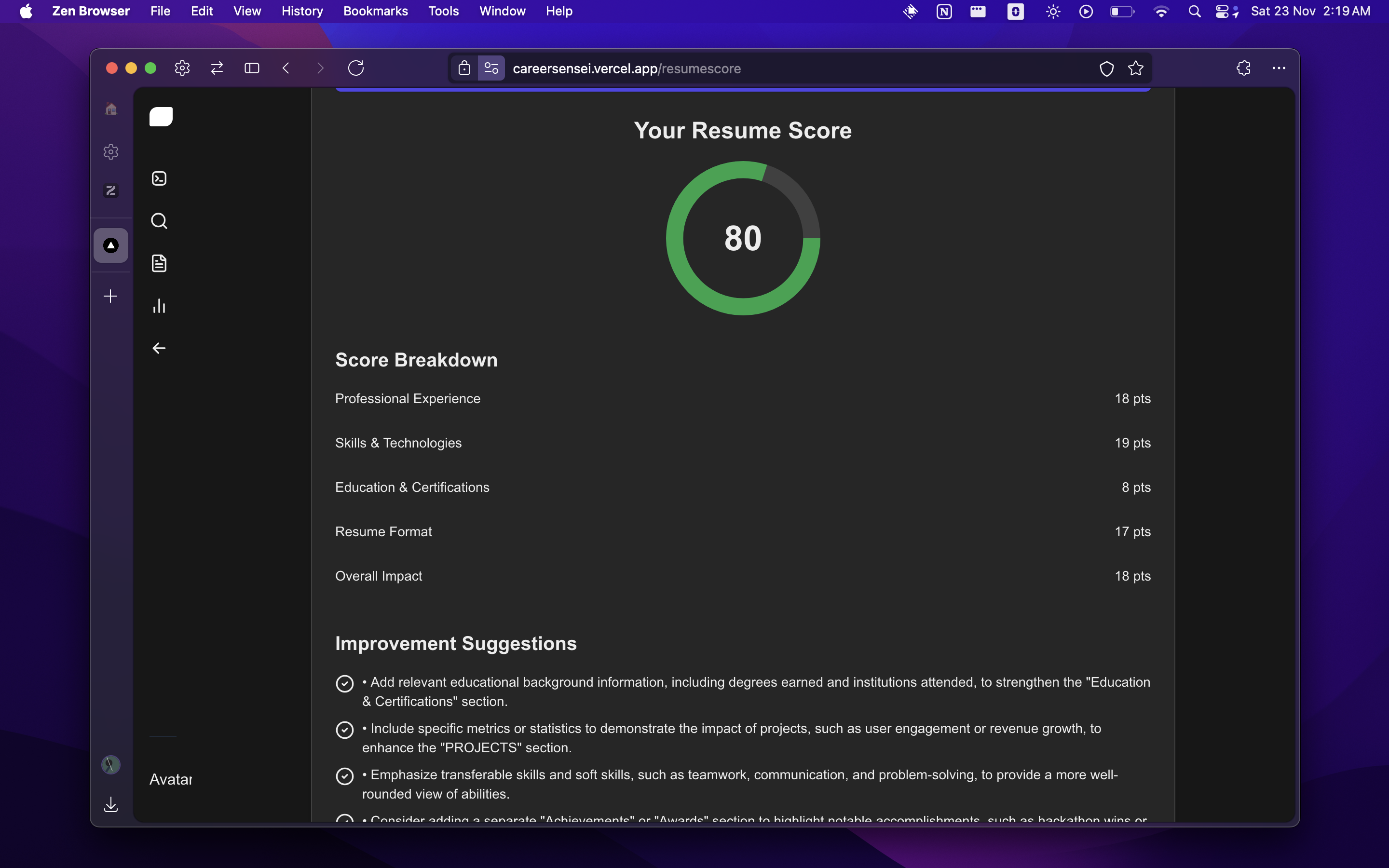Open the document page sidebar icon
1389x868 pixels.
(x=159, y=263)
